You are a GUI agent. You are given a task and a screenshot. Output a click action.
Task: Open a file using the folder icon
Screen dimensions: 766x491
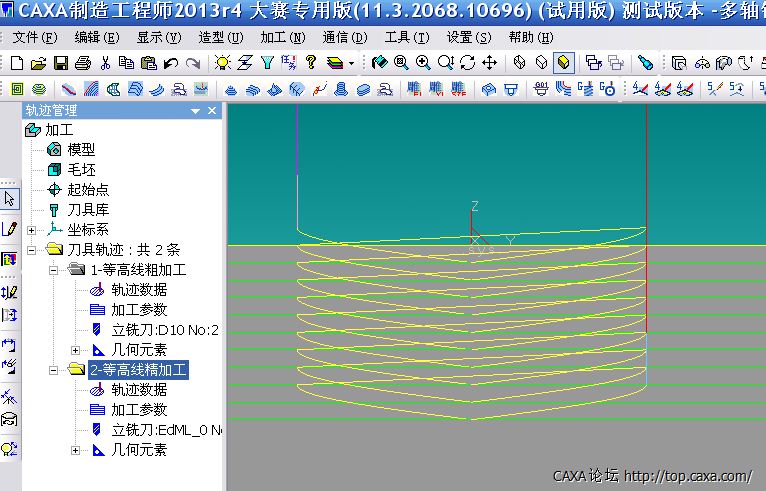[x=39, y=63]
